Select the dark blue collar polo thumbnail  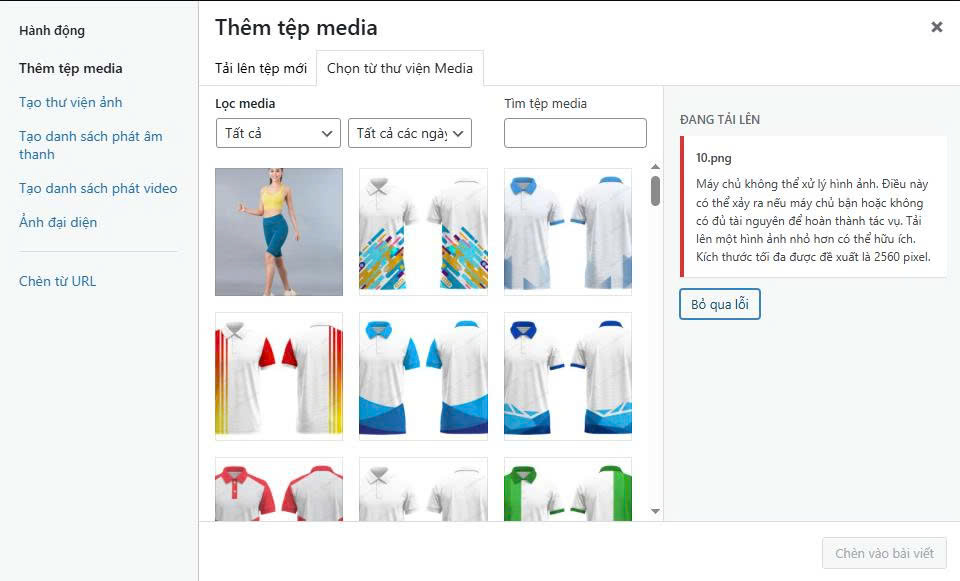(568, 377)
